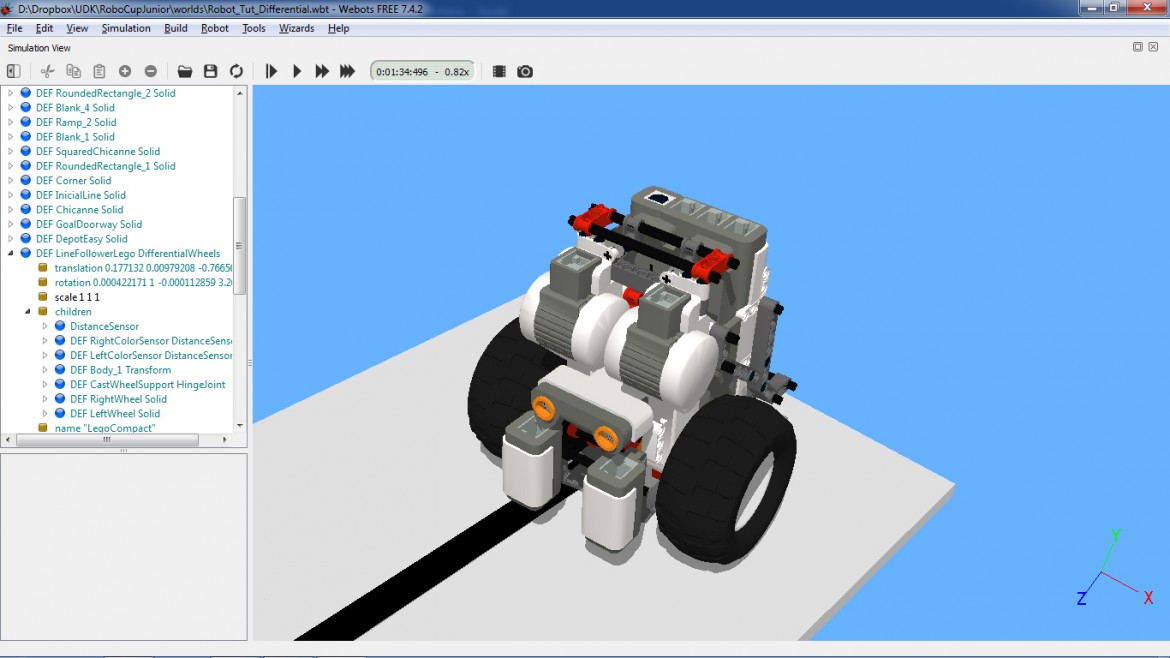Click scene tree vertical scrollbar thumb
Screen dimensions: 1170x658
(x=240, y=245)
